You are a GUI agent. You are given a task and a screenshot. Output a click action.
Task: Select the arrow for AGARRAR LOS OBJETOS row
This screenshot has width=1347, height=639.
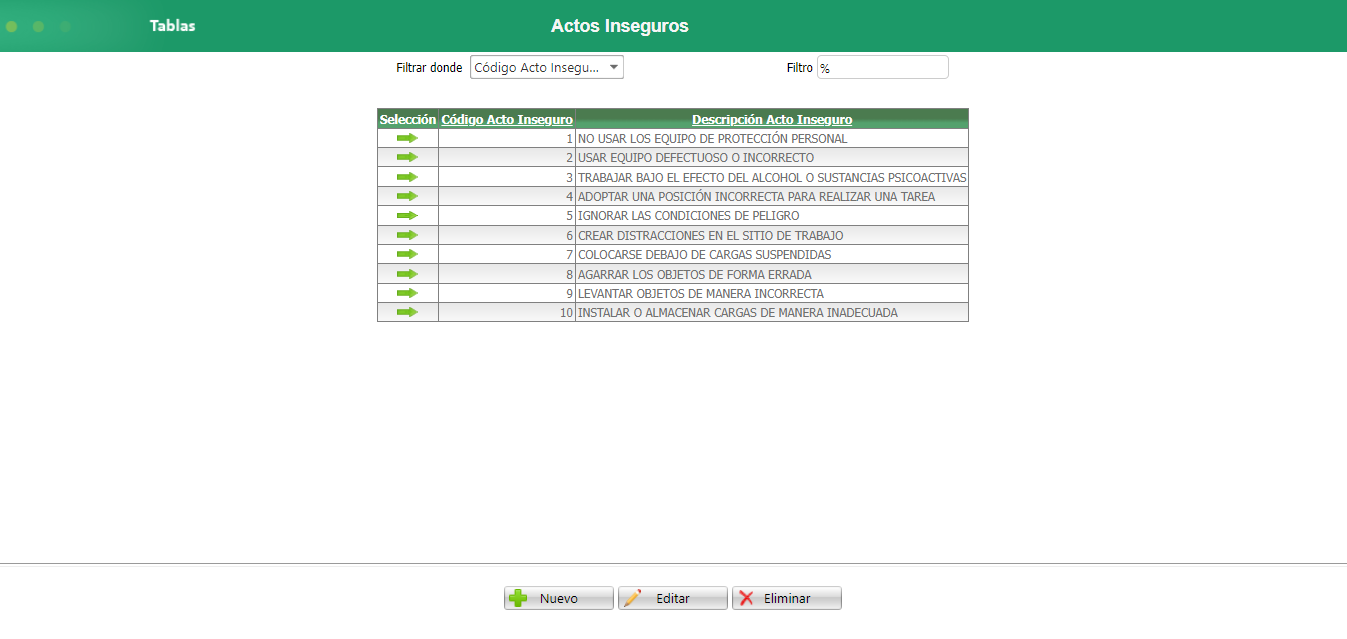(406, 273)
